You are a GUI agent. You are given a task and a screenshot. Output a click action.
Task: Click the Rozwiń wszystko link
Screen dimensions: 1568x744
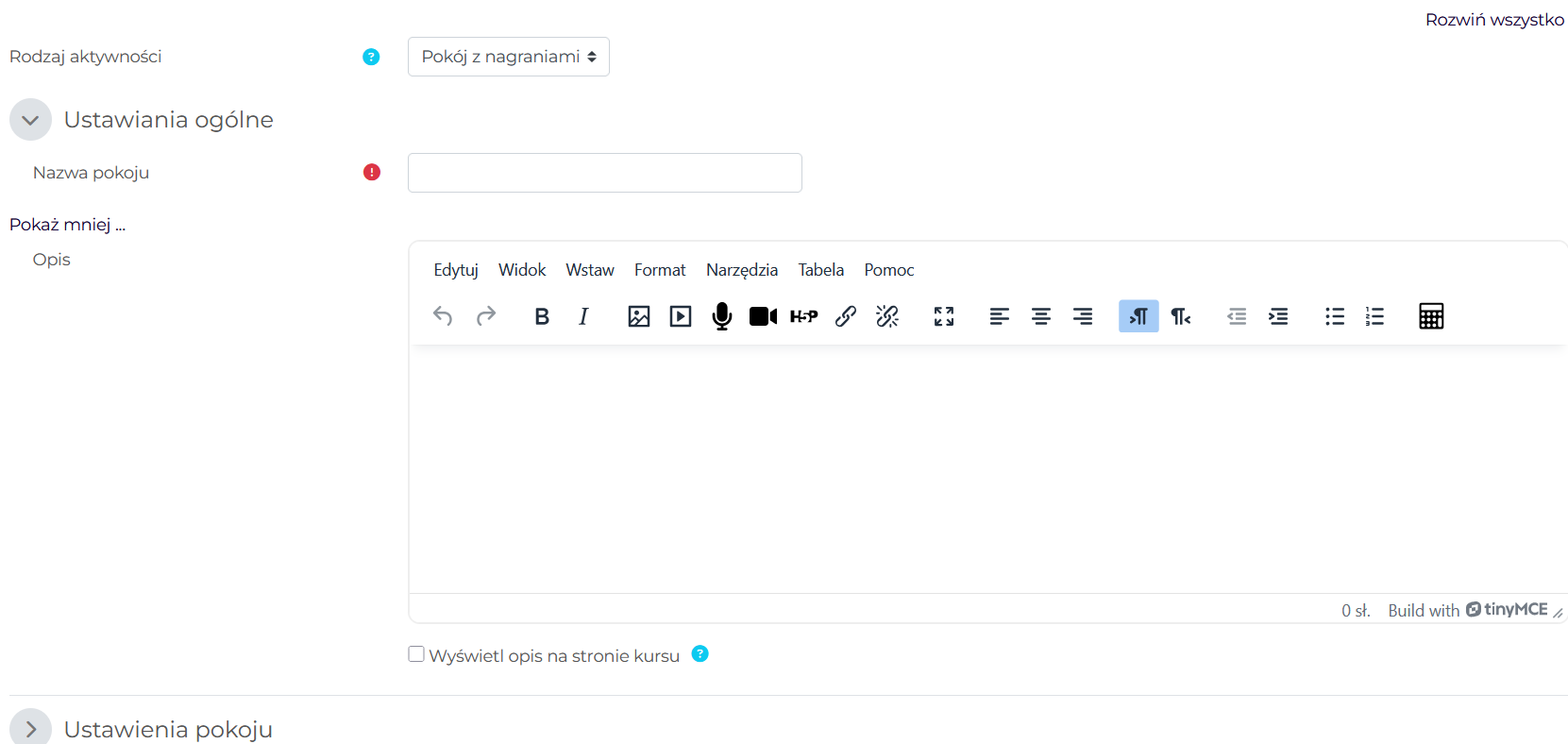tap(1494, 20)
